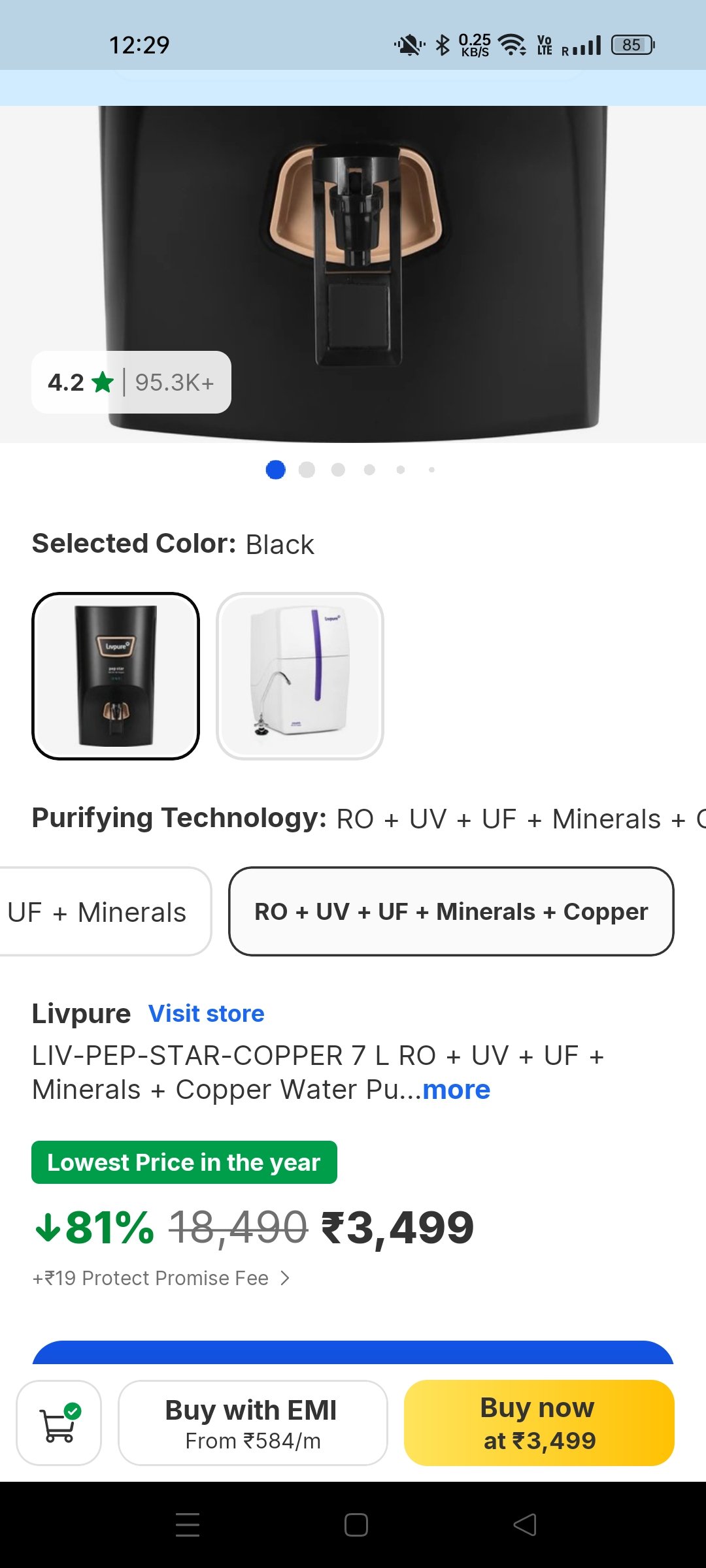This screenshot has width=706, height=1568.
Task: Tap the battery indicator in status bar
Action: coord(632,45)
